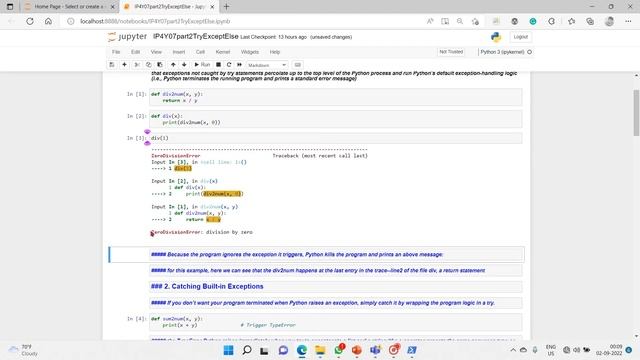Select code cell In [2] def div(x)
The image size is (640, 360).
point(336,119)
